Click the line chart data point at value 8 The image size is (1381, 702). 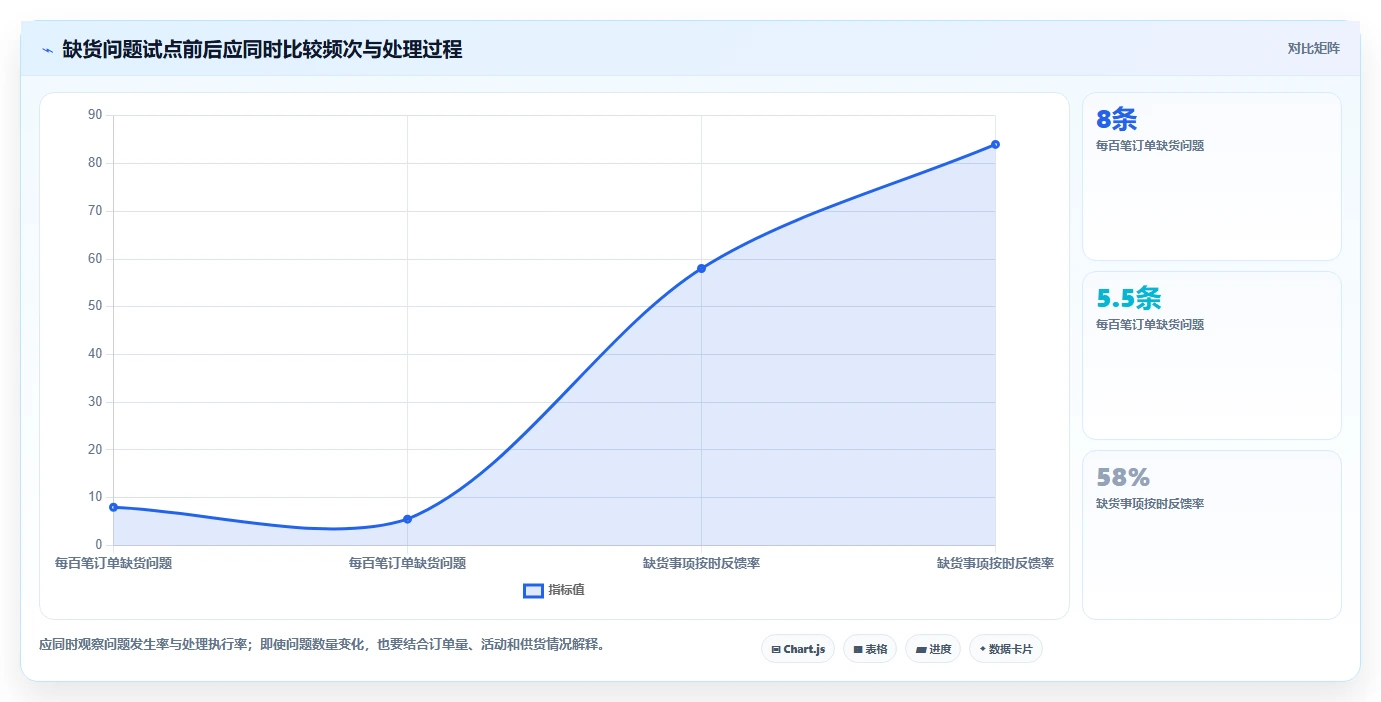[113, 507]
